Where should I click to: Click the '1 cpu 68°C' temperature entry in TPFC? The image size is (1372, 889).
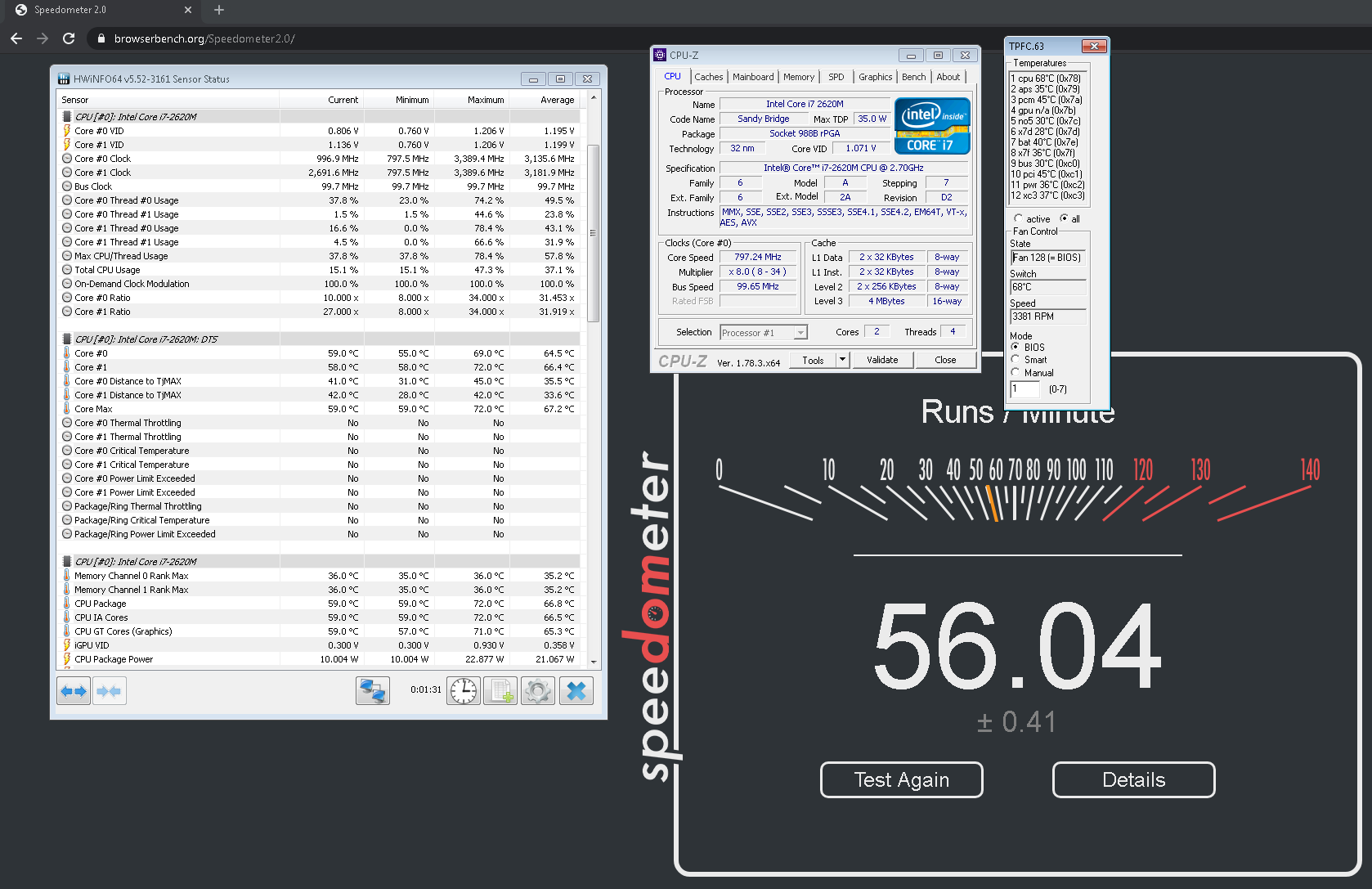pyautogui.click(x=1046, y=79)
